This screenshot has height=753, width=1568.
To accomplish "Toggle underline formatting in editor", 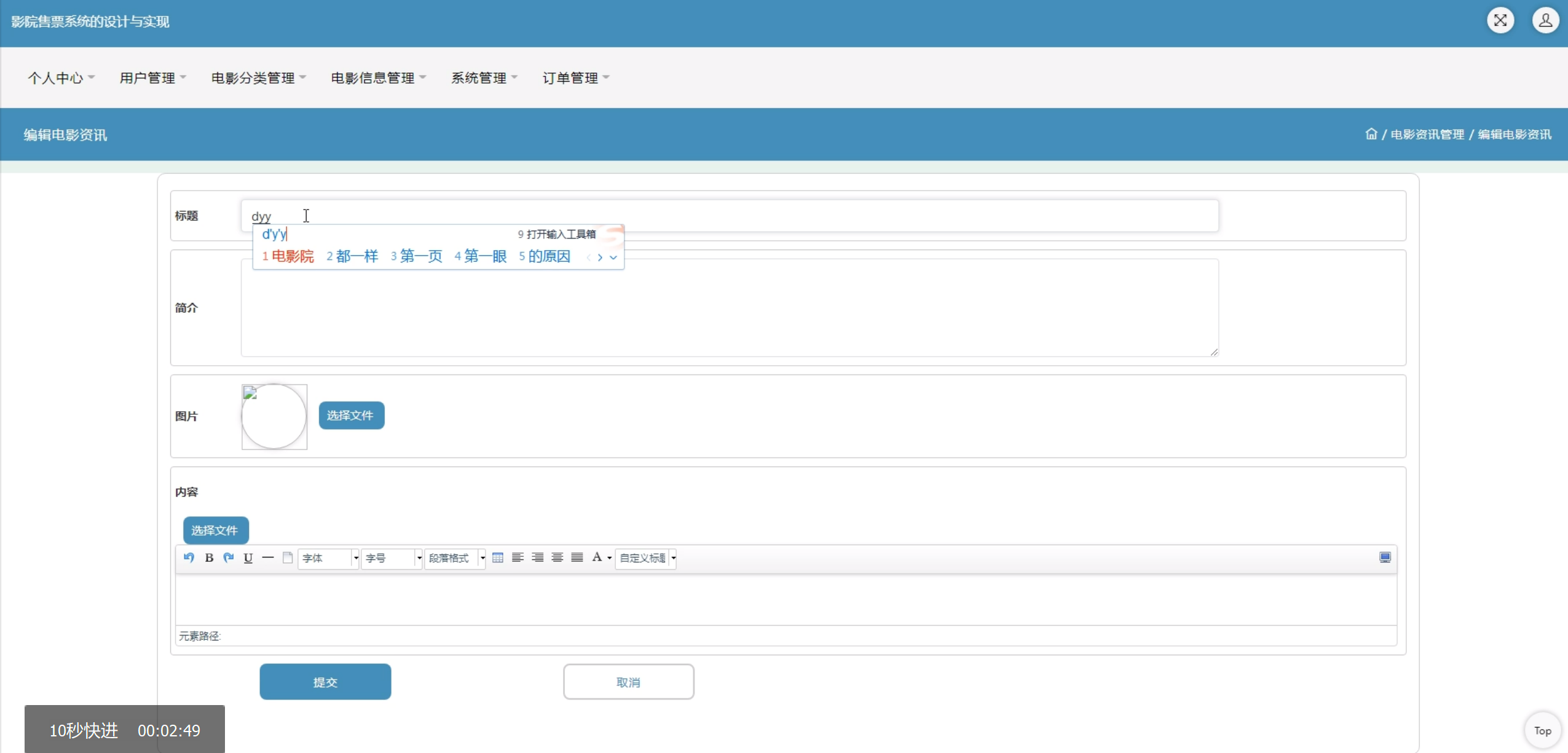I will (248, 558).
